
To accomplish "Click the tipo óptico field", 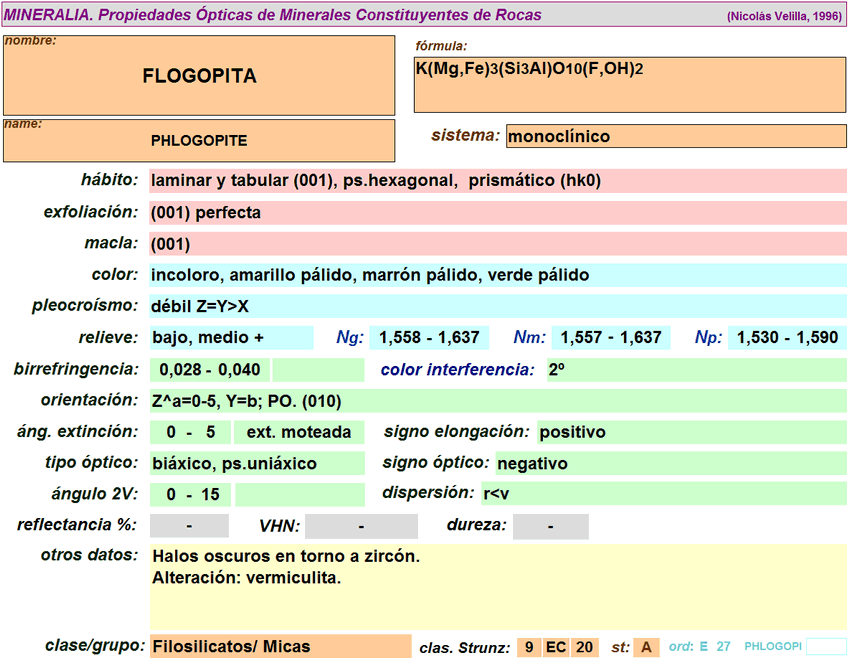I will (257, 463).
